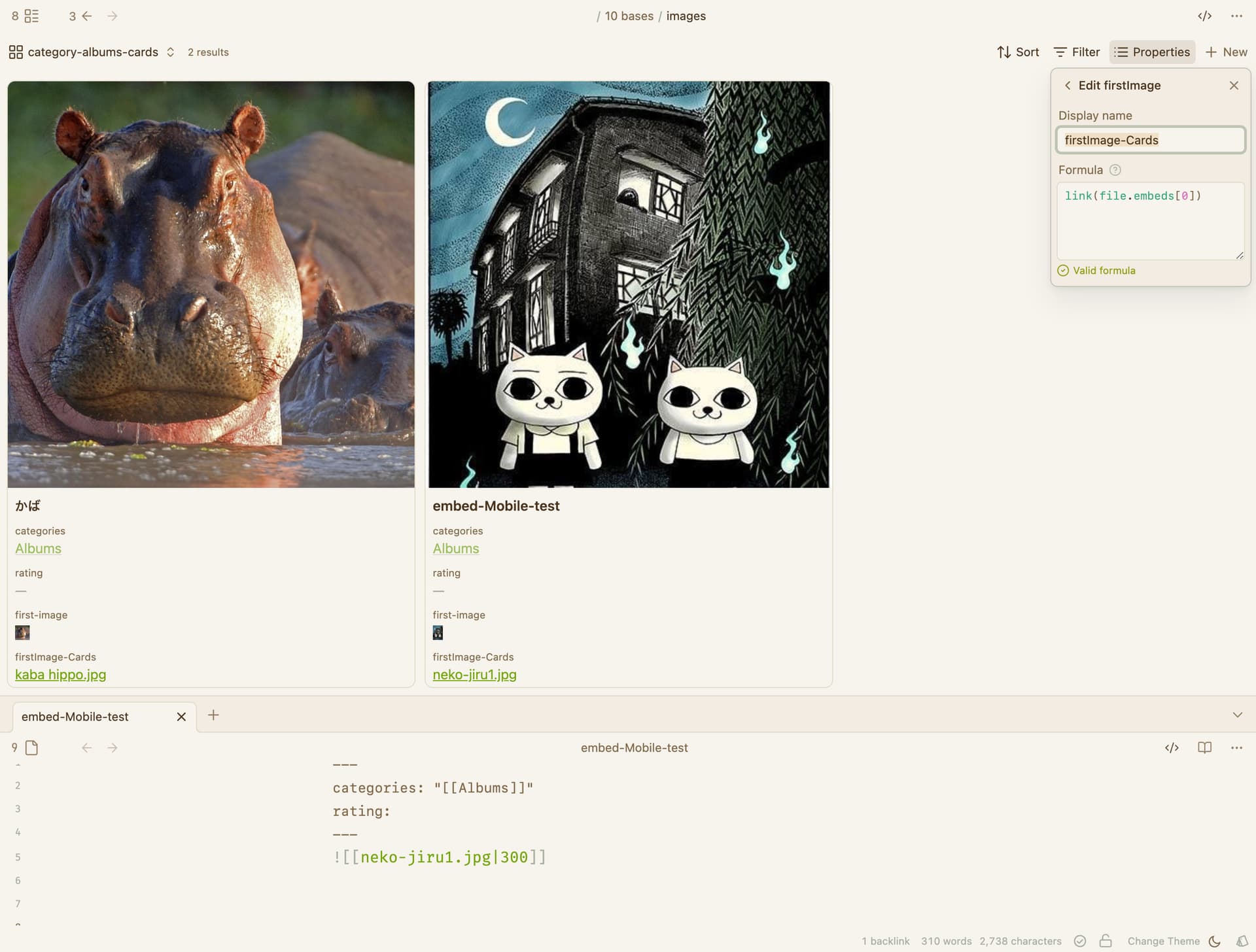Open the note's more options ellipsis
Screen dimensions: 1256x952
click(1236, 747)
